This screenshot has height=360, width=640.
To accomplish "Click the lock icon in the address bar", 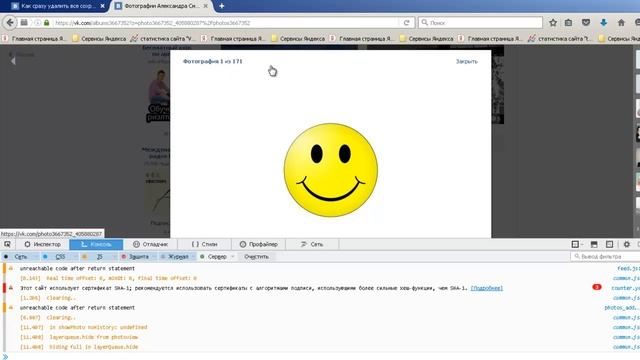I will [47, 23].
